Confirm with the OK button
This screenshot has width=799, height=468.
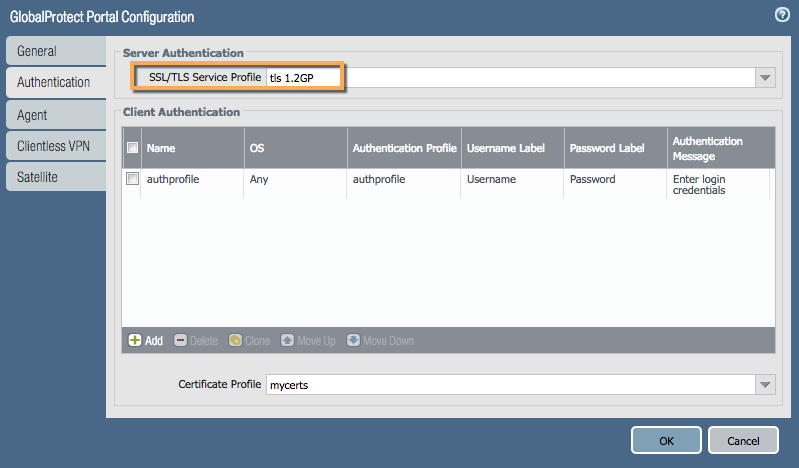[666, 440]
